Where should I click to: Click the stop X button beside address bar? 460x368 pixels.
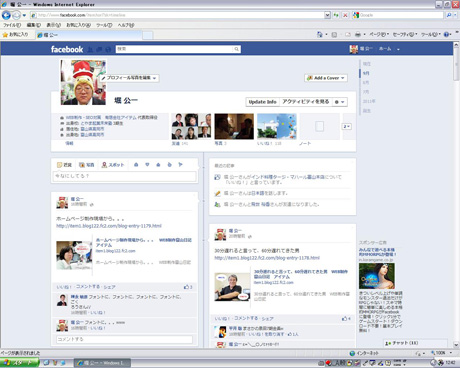345,15
